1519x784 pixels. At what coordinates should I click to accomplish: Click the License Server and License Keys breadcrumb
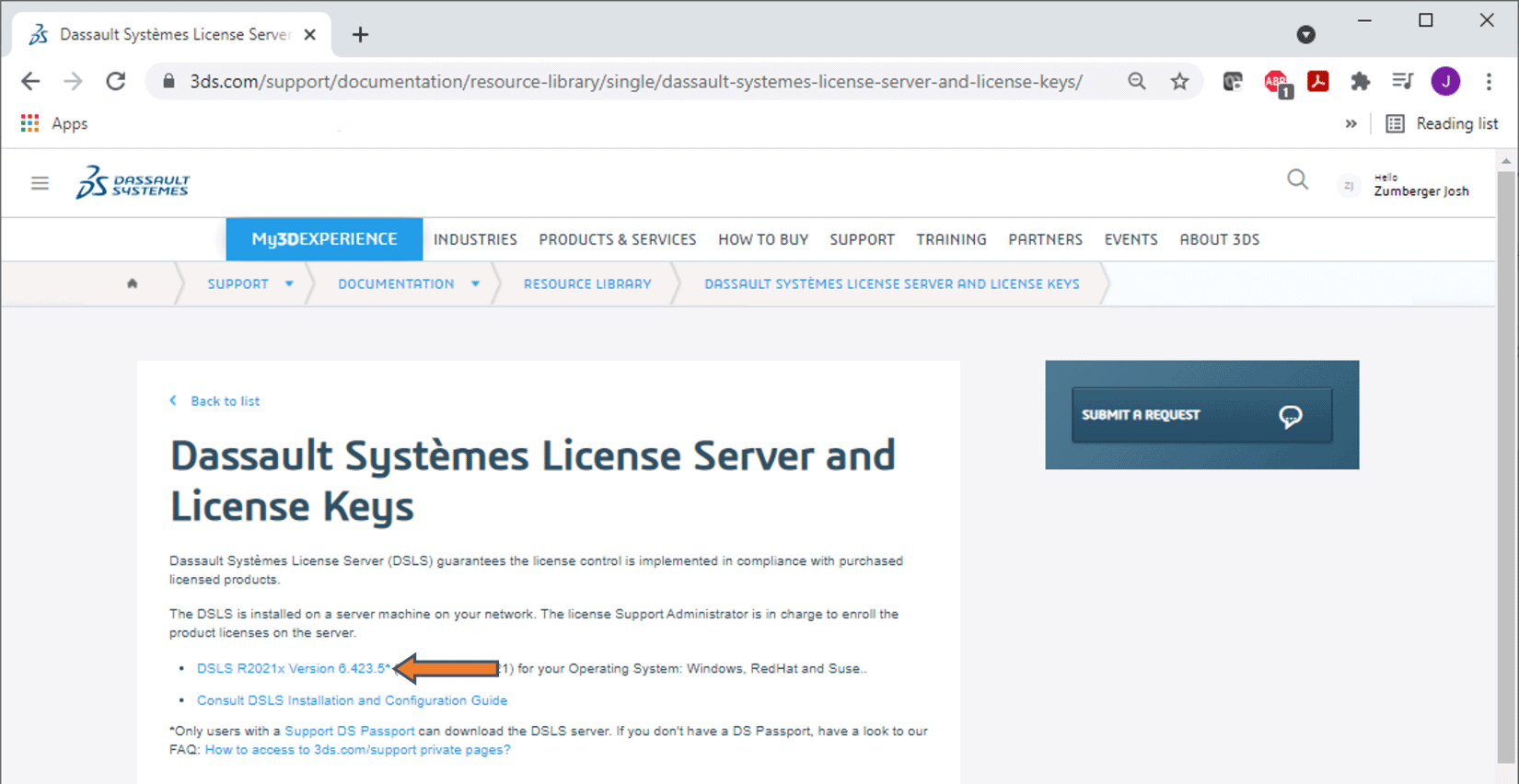(891, 283)
